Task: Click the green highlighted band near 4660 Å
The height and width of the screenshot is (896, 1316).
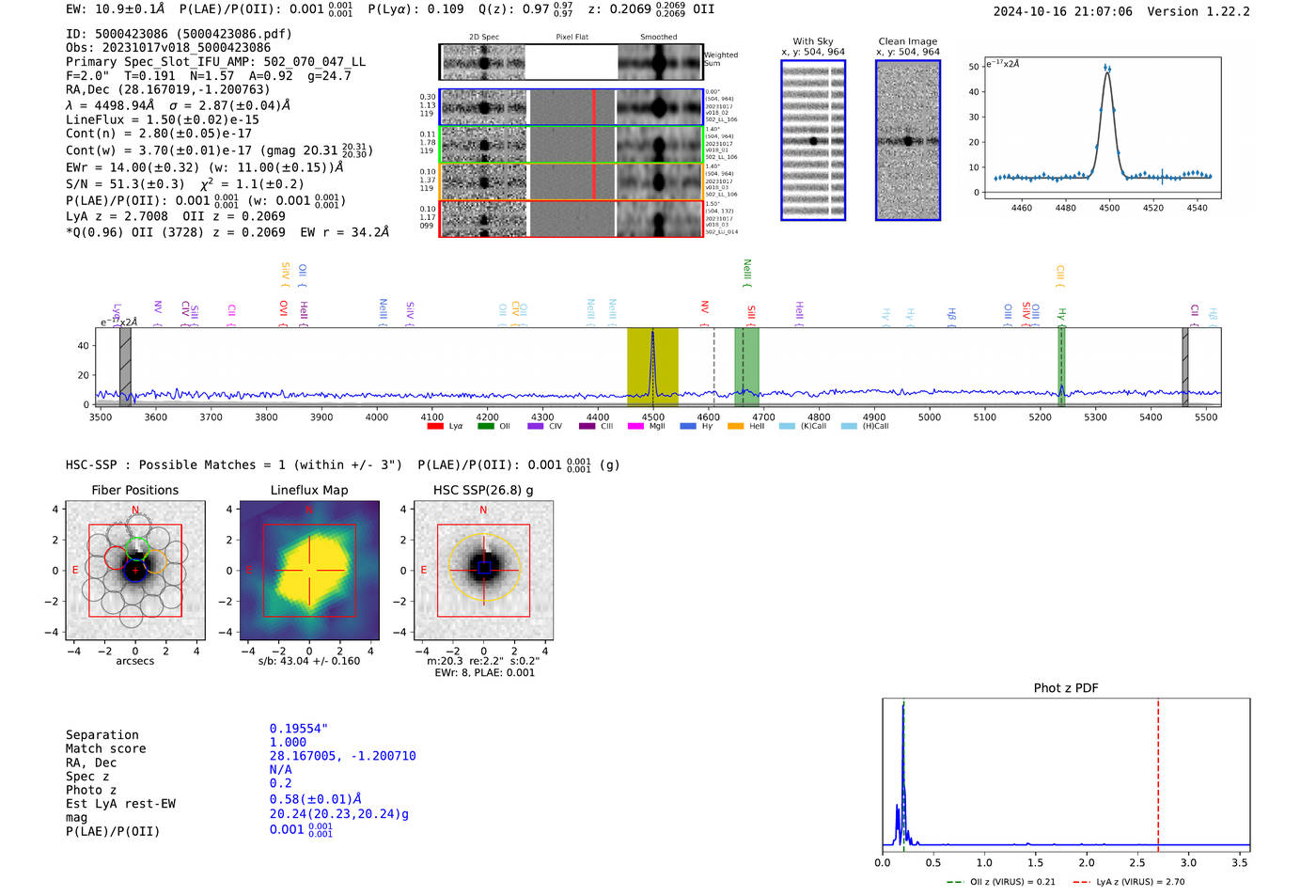Action: tap(746, 367)
